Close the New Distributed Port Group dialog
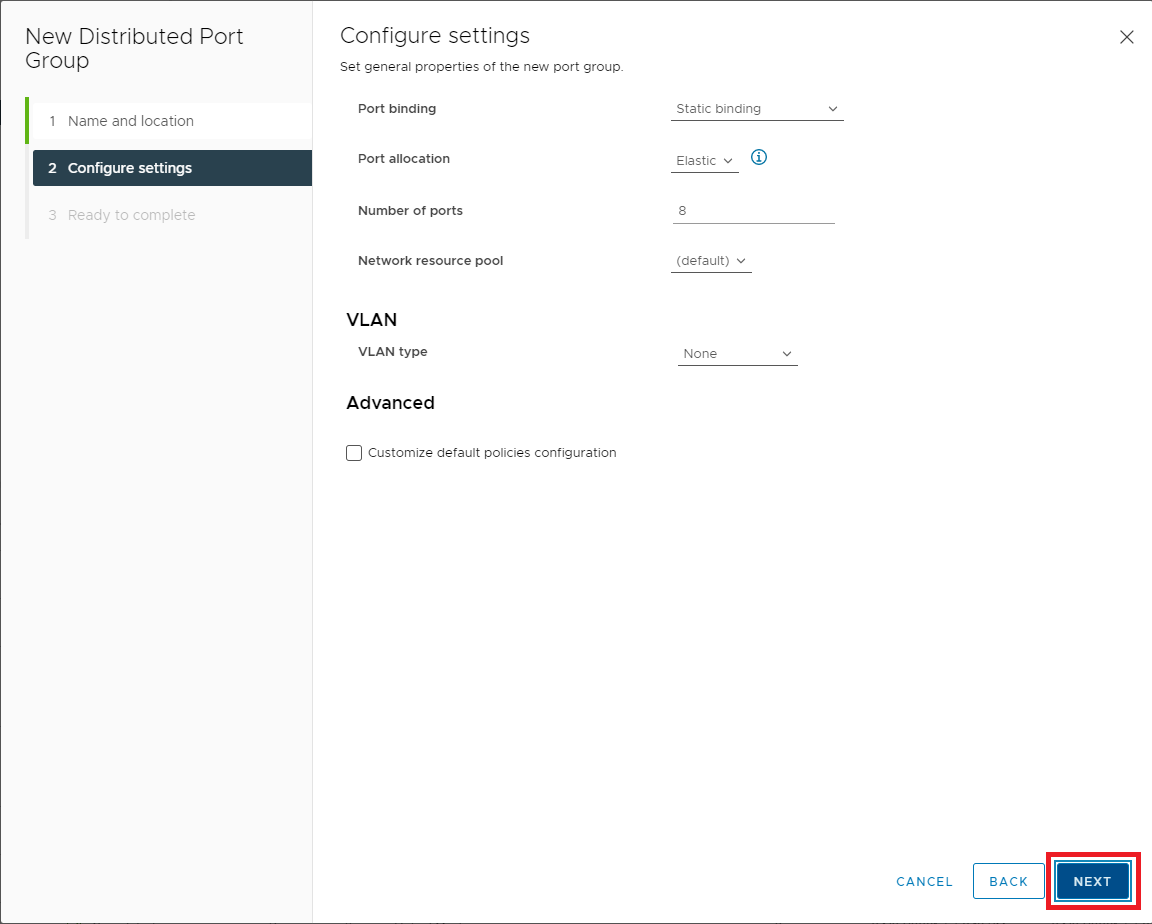This screenshot has height=924, width=1152. click(x=1126, y=37)
